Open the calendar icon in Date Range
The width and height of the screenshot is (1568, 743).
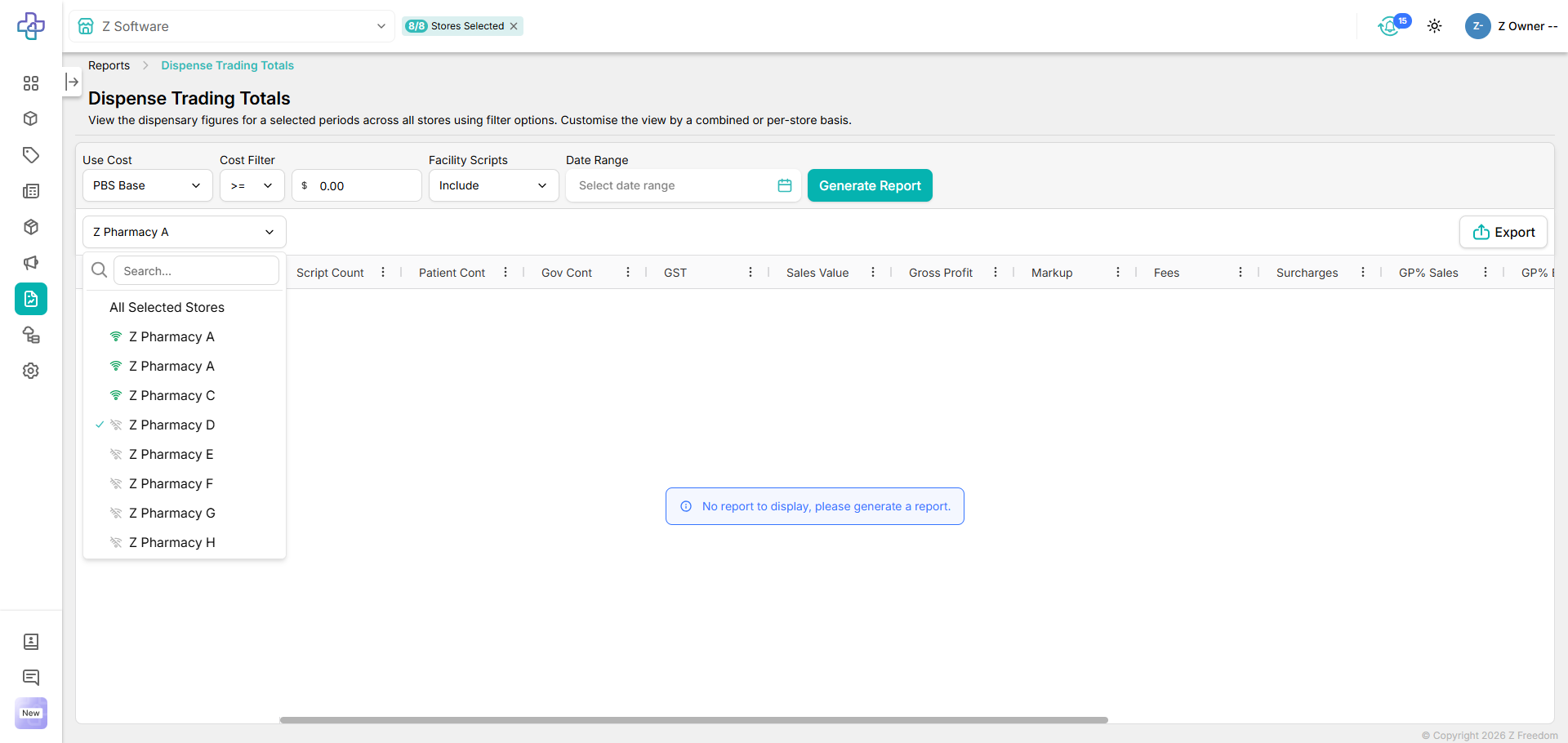coord(784,185)
